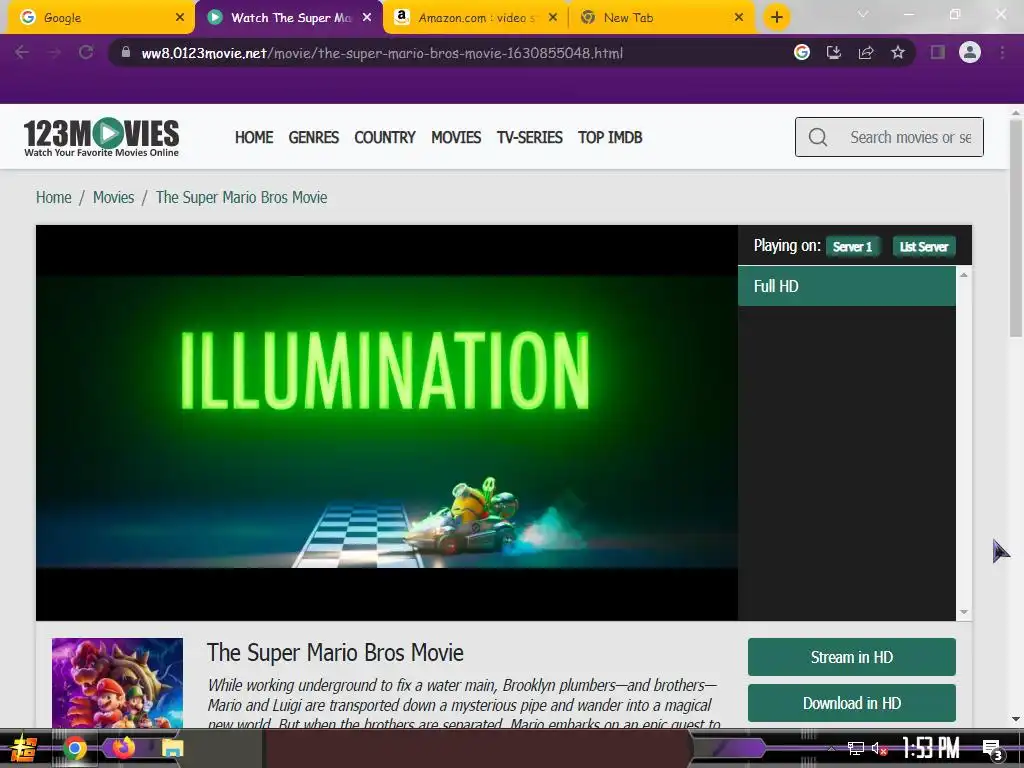Click the 123Movies logo
Screen dimensions: 1024x768
[101, 137]
